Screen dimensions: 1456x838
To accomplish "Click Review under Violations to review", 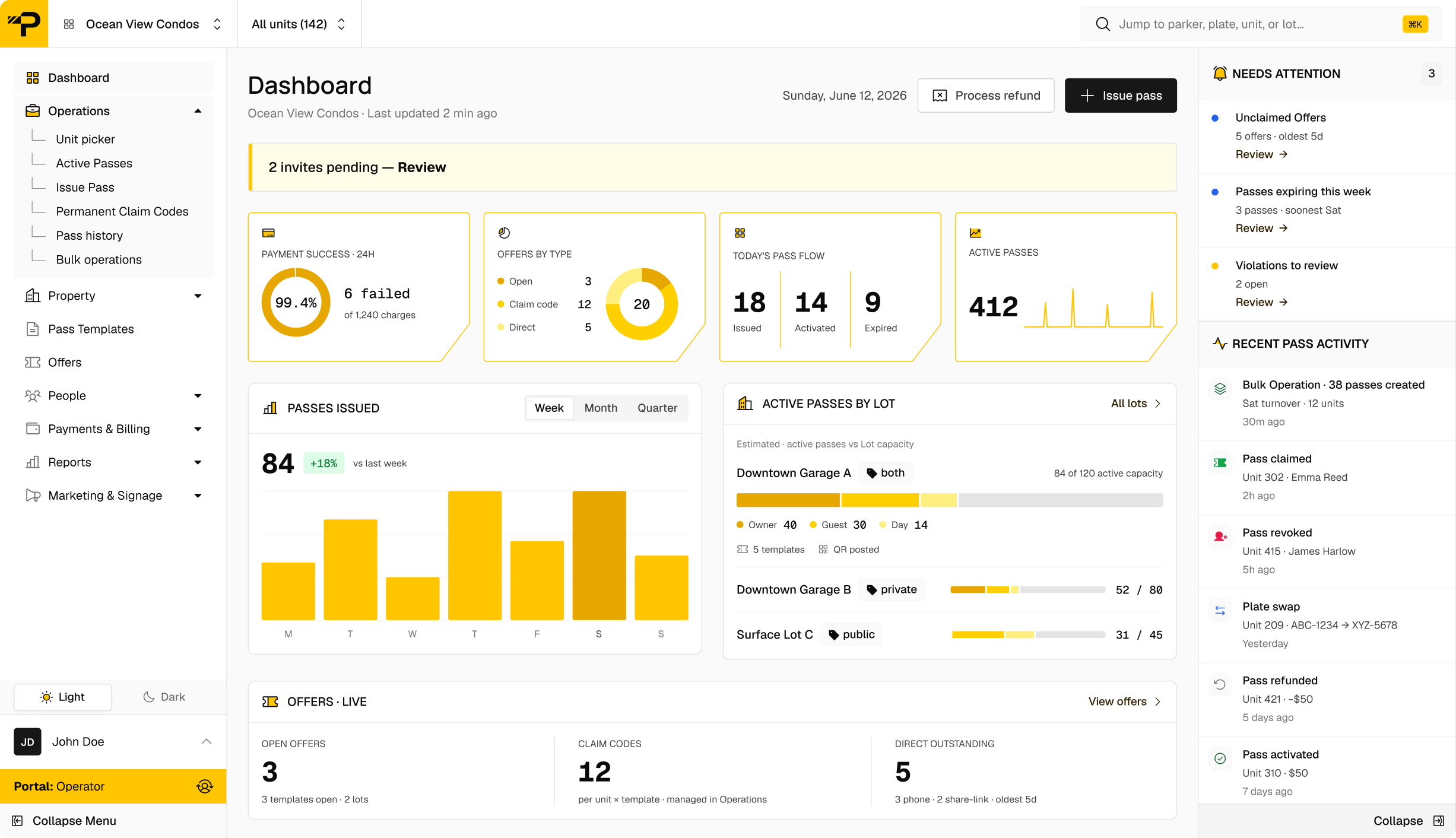I will (1261, 302).
